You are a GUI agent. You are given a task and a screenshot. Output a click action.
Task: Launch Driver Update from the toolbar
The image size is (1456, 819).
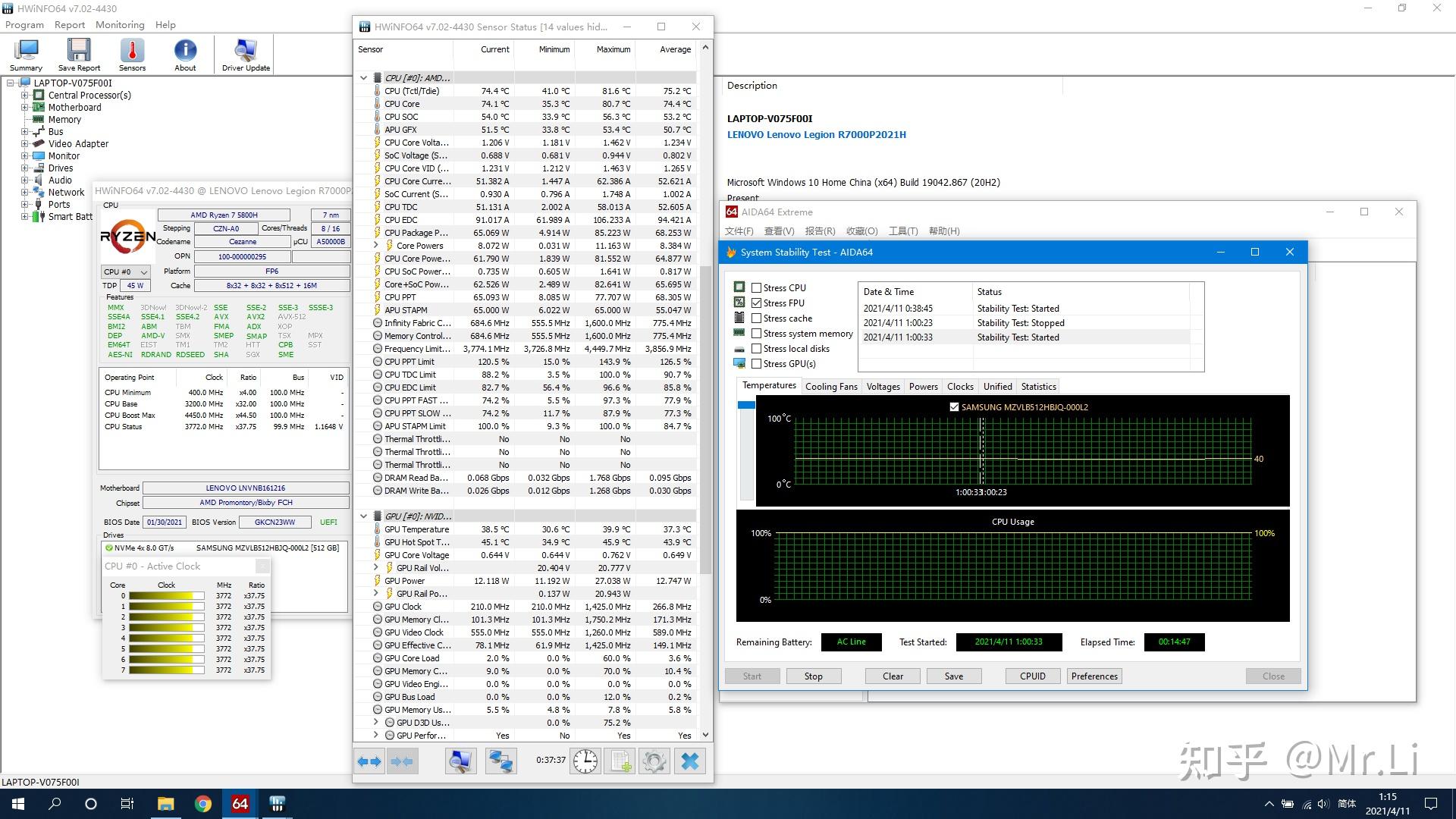coord(246,55)
